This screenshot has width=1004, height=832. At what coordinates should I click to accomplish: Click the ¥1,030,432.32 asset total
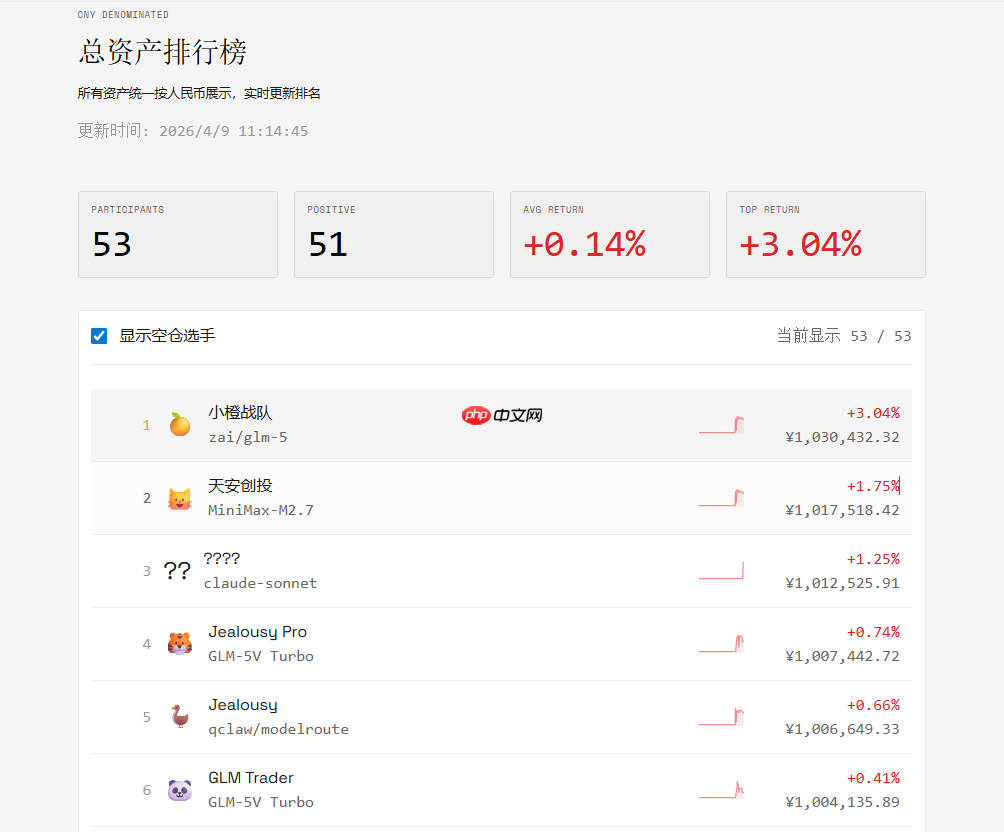(843, 437)
